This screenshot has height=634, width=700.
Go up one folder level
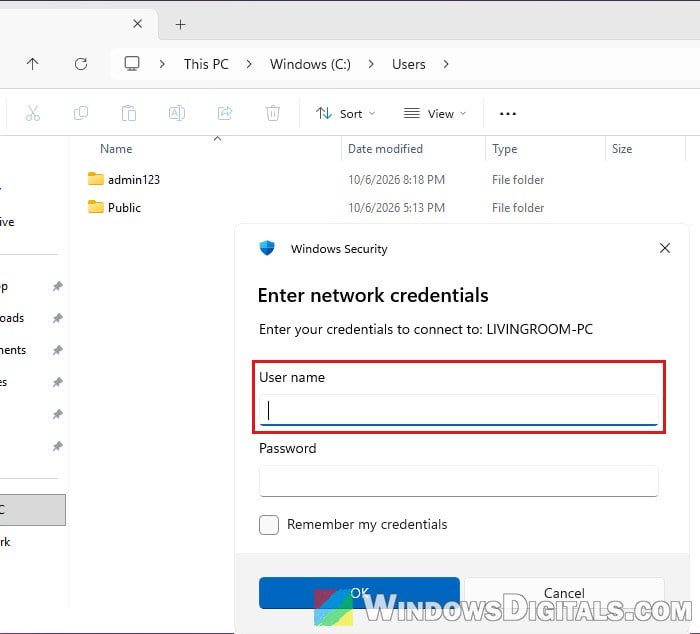point(33,64)
